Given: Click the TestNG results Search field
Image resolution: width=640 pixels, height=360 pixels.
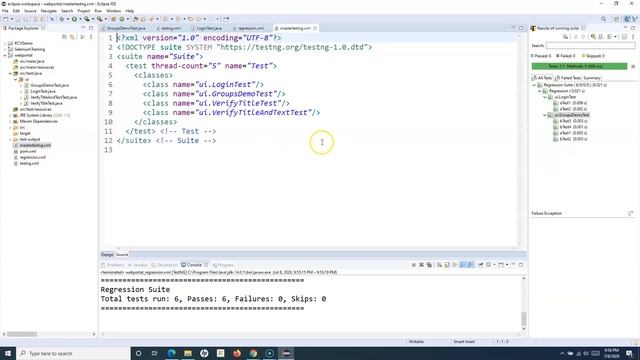Looking at the screenshot, I should [x=590, y=46].
